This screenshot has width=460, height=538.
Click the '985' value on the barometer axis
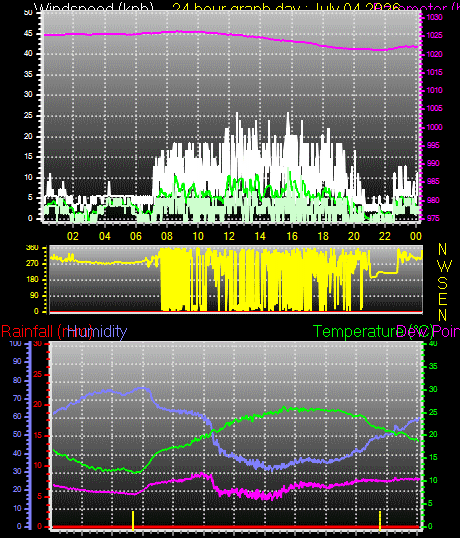[433, 182]
